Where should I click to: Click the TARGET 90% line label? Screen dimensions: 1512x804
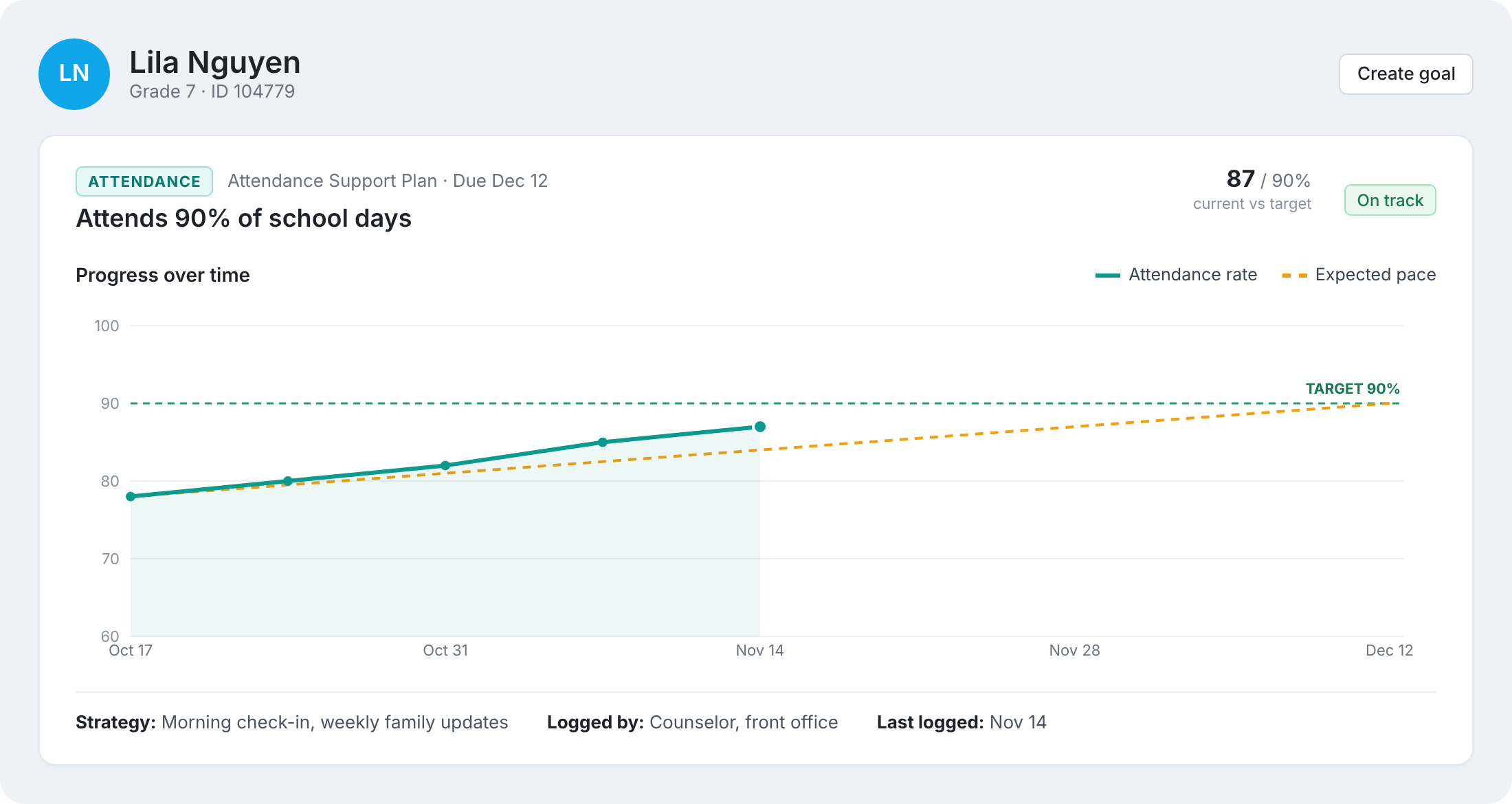tap(1353, 389)
